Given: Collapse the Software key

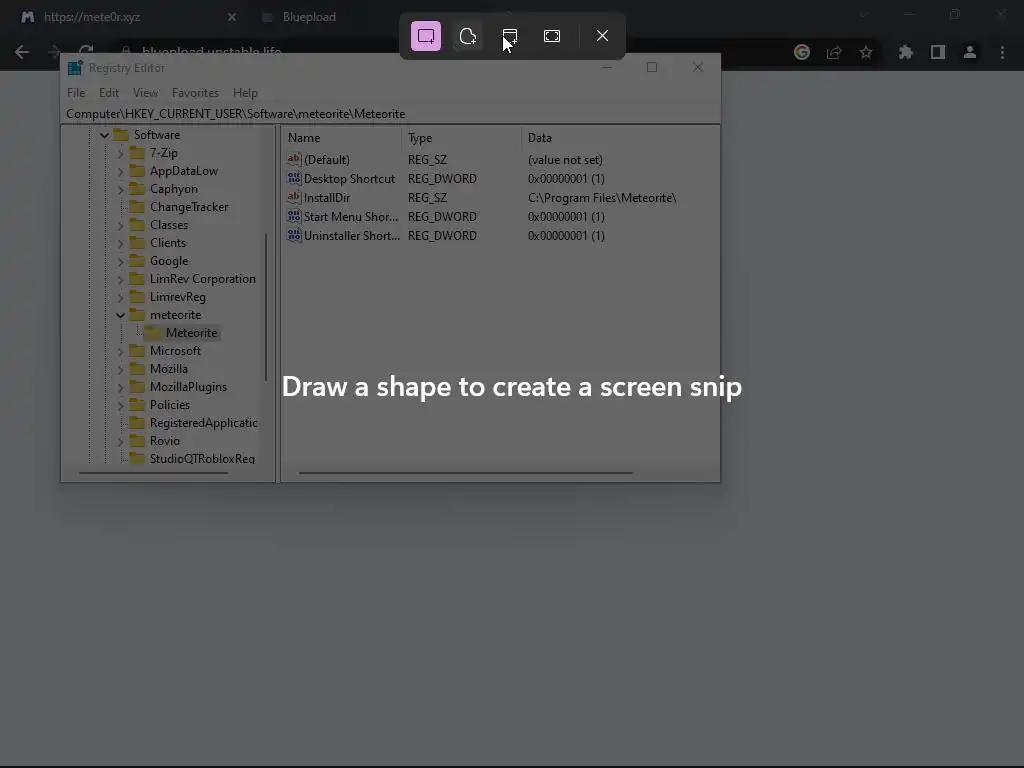Looking at the screenshot, I should coord(104,135).
